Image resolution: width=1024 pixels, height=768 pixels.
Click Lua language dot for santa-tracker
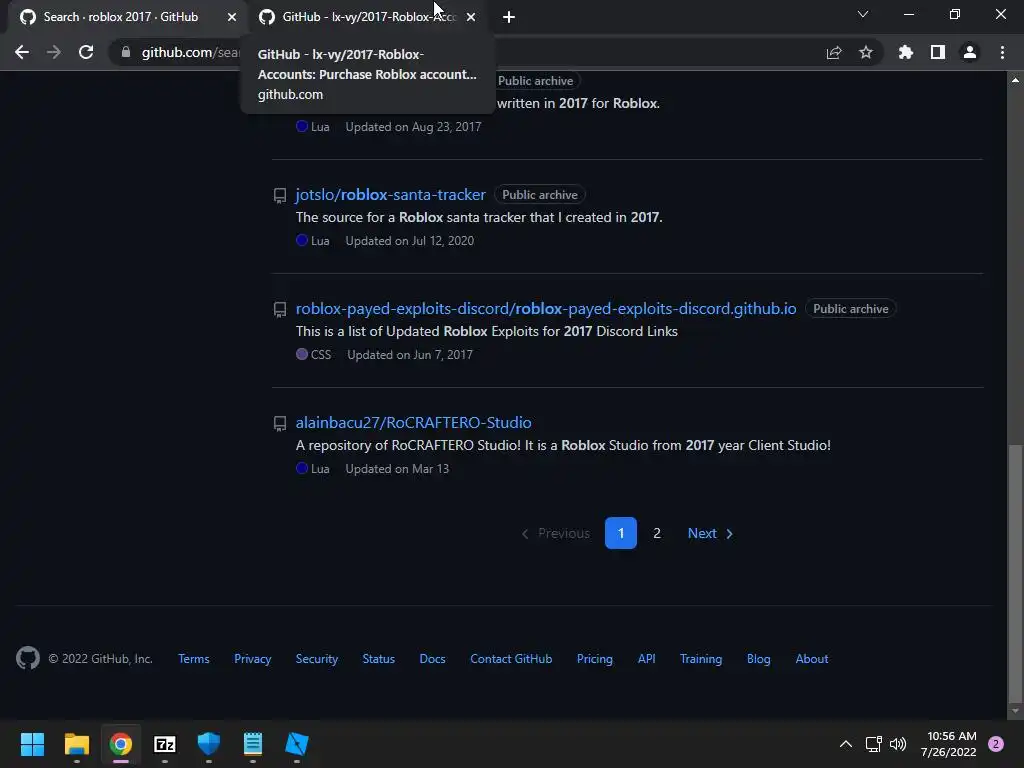[302, 240]
